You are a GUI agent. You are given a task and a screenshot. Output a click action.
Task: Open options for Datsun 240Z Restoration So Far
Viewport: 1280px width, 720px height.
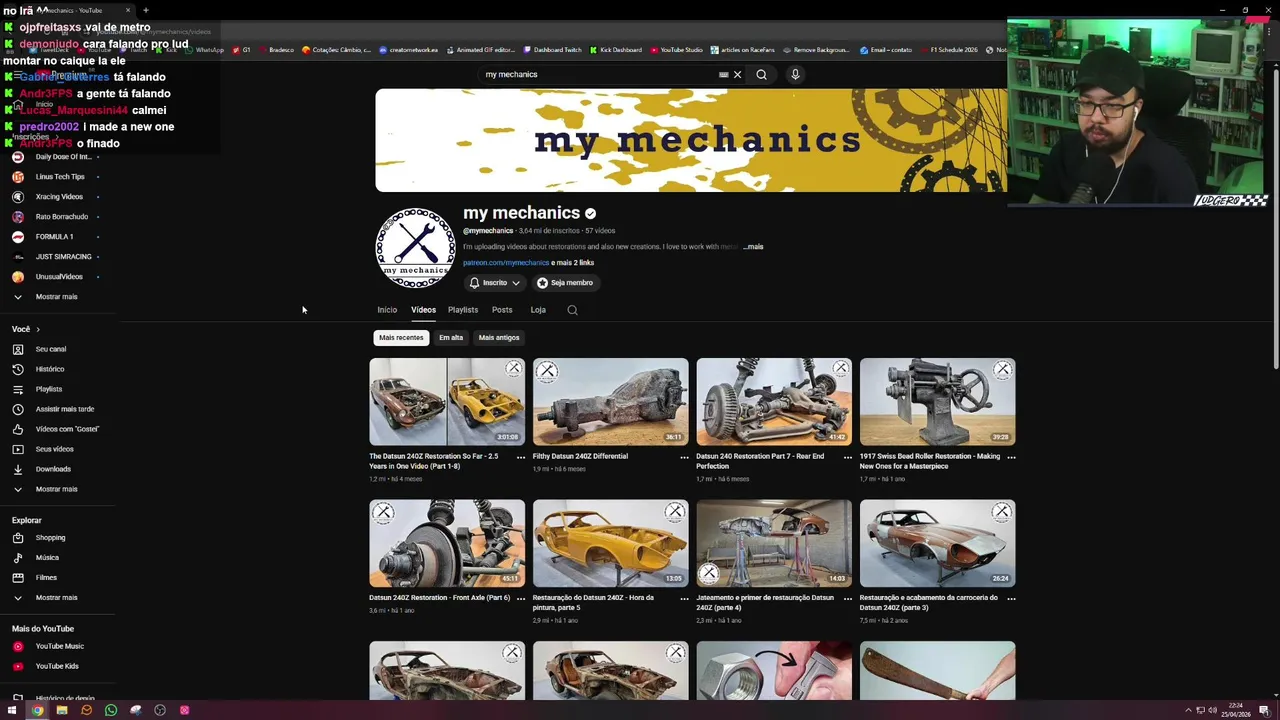coord(521,457)
